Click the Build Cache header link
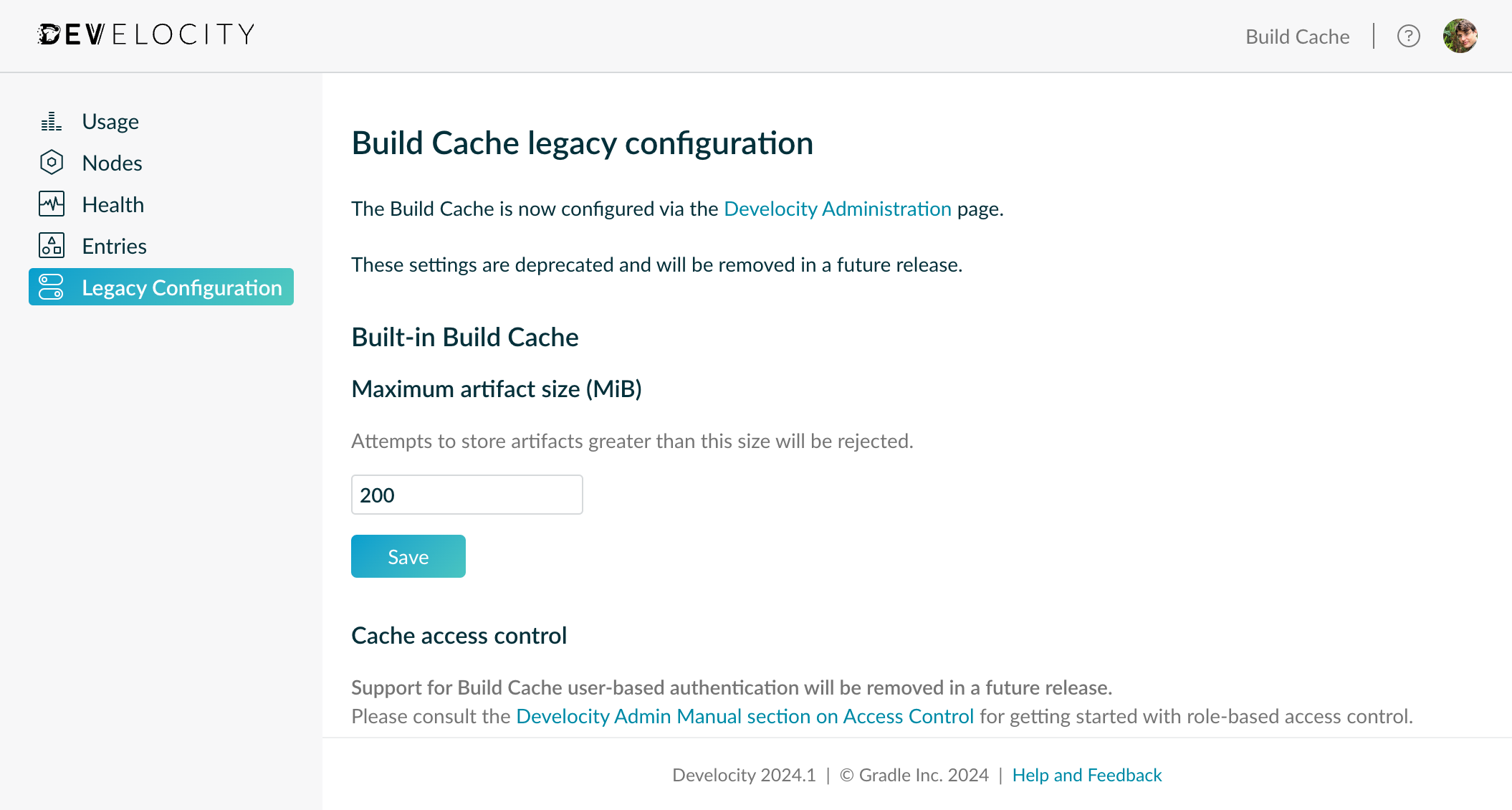 (x=1298, y=37)
